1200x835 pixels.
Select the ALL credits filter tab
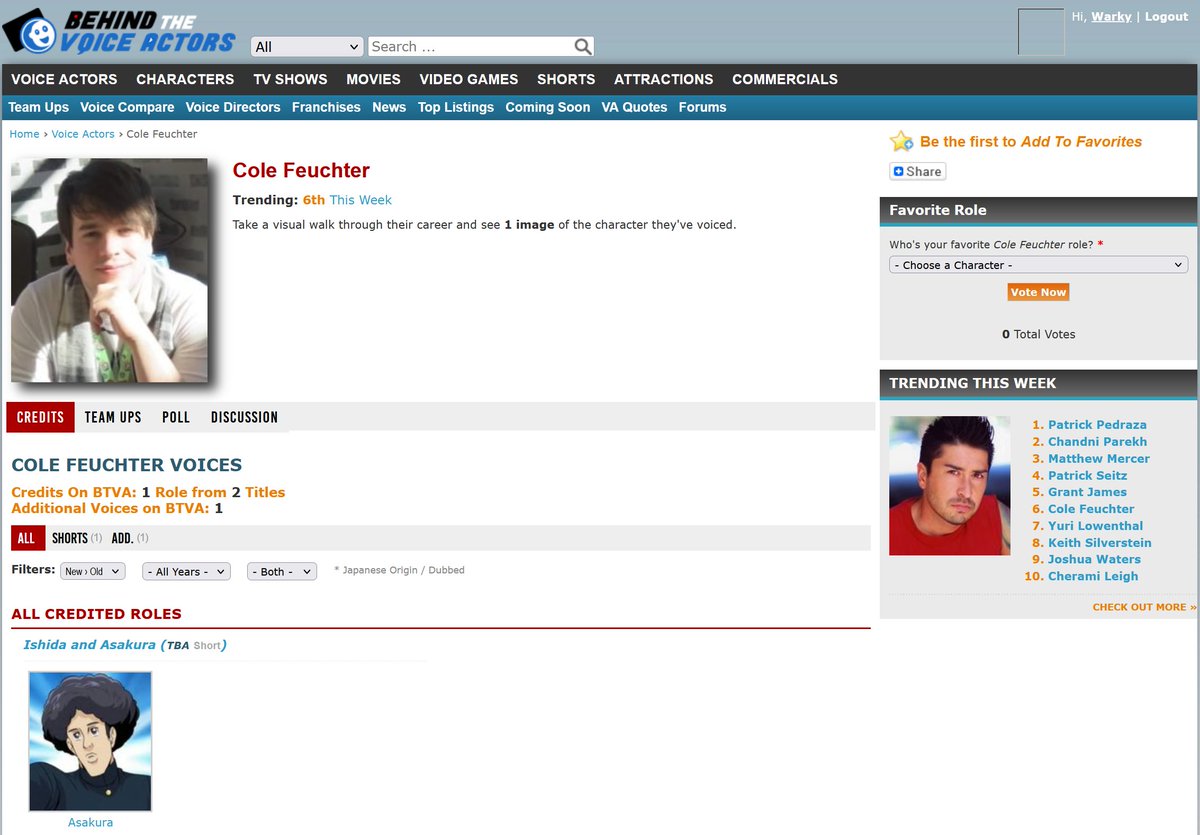[27, 538]
